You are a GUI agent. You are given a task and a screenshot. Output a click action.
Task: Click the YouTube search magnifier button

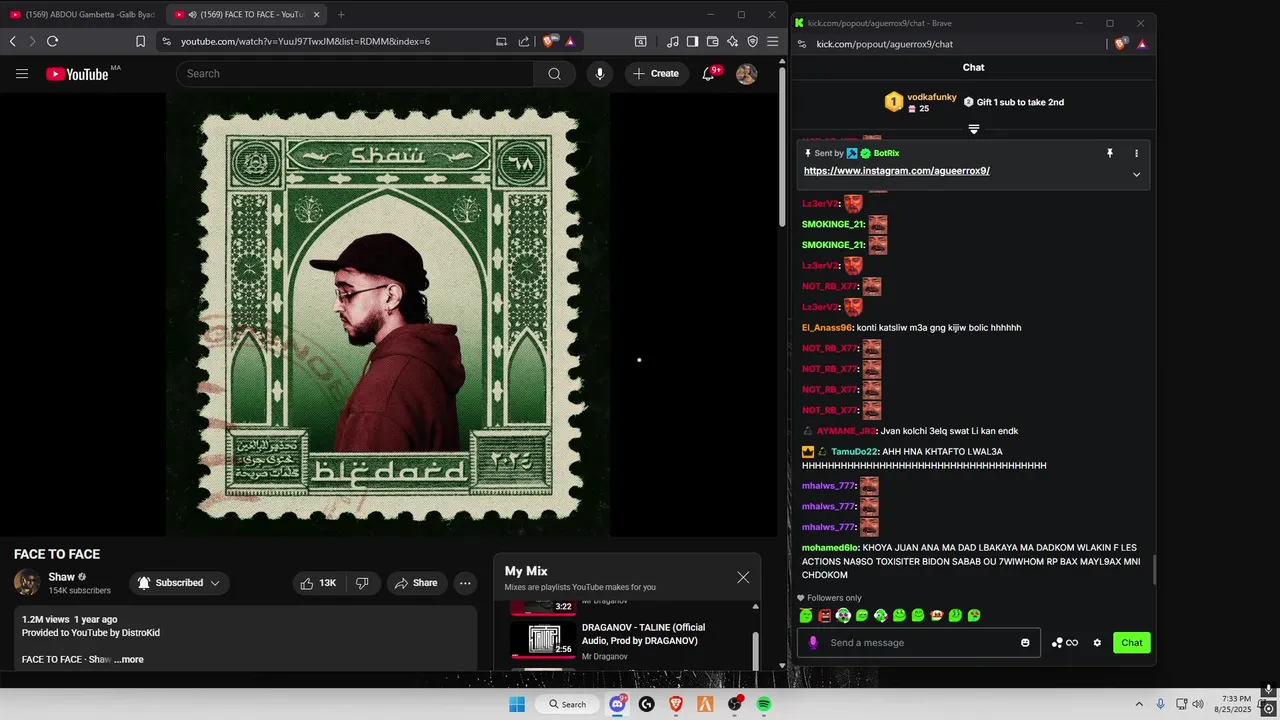[554, 74]
